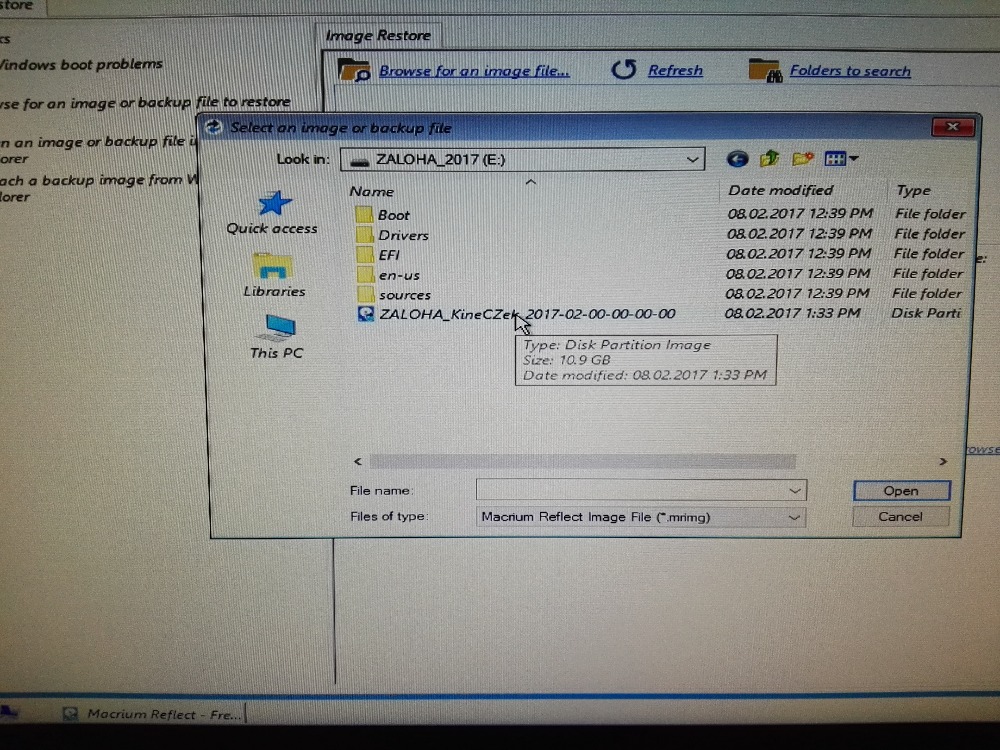Select the en-us folder name
1000x750 pixels.
pyautogui.click(x=399, y=276)
